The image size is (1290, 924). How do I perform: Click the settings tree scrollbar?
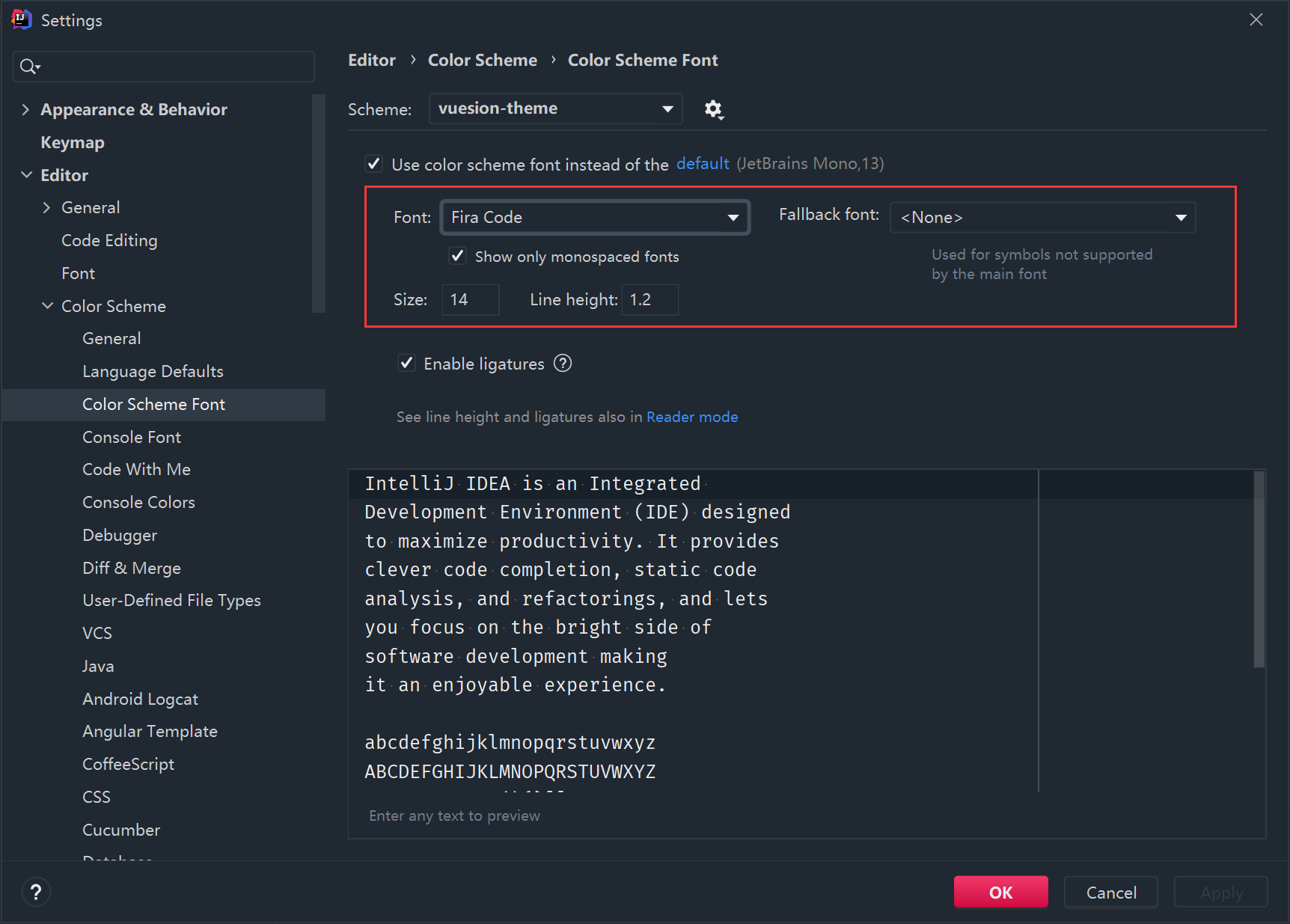pyautogui.click(x=319, y=204)
